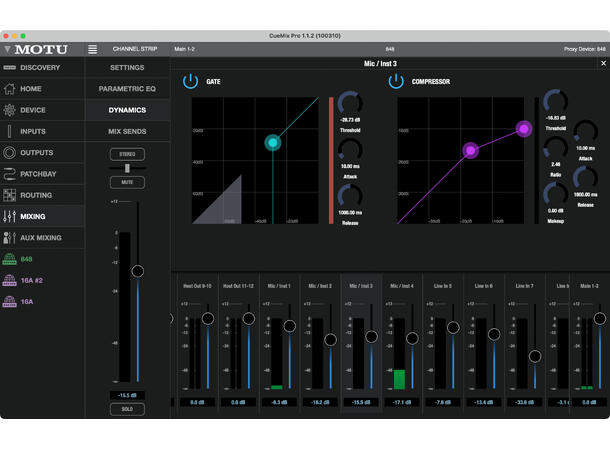Open Aux Mixing from the sidebar
This screenshot has width=610, height=450.
[40, 238]
